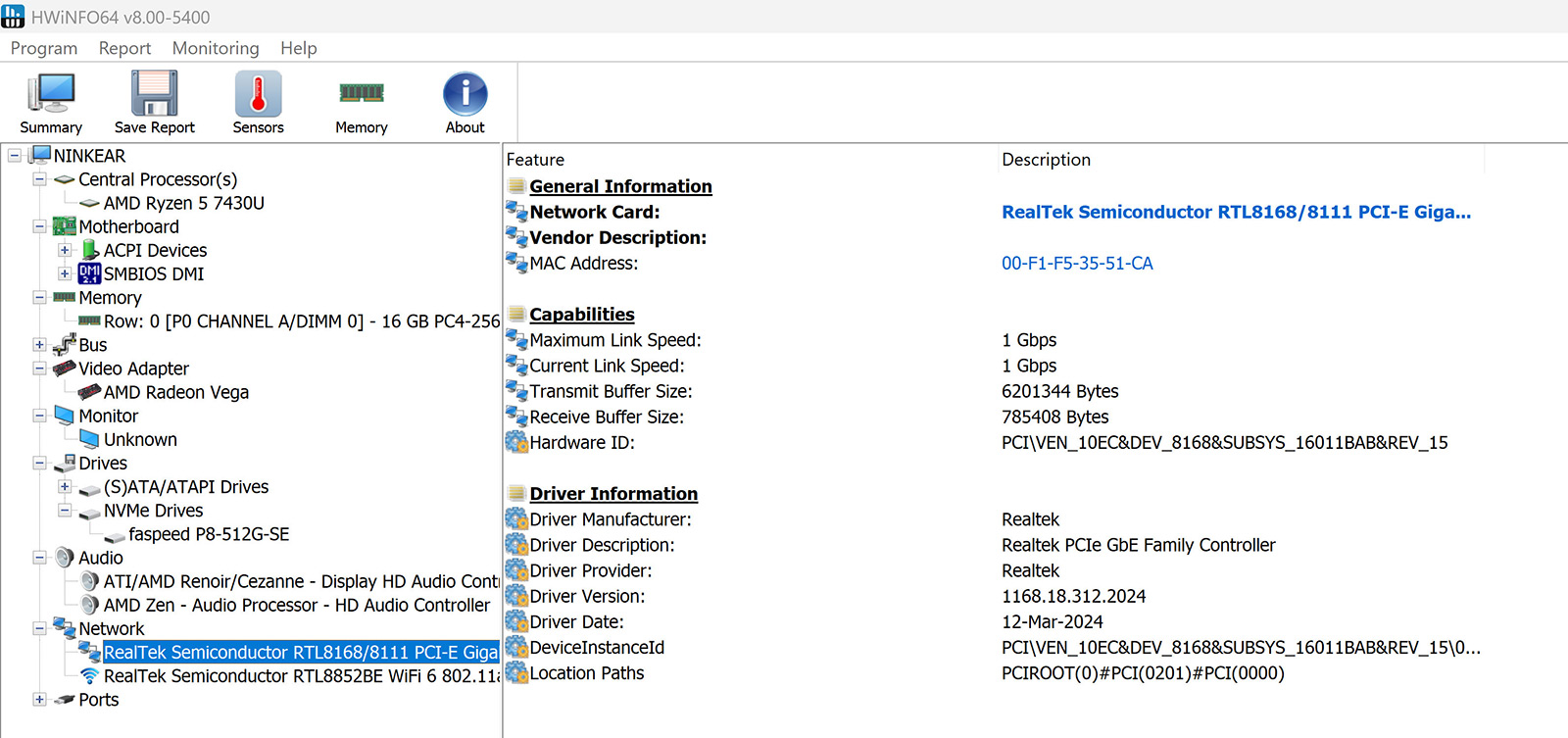The width and height of the screenshot is (1568, 738).
Task: Click the Video Adapter card icon
Action: [65, 369]
